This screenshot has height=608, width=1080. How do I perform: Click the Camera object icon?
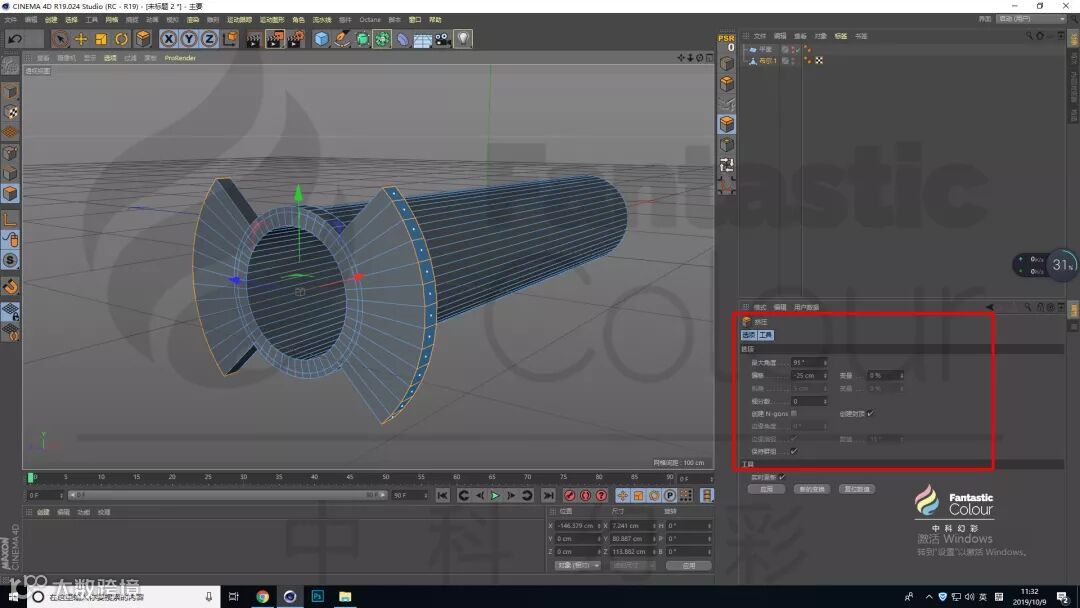pos(442,39)
